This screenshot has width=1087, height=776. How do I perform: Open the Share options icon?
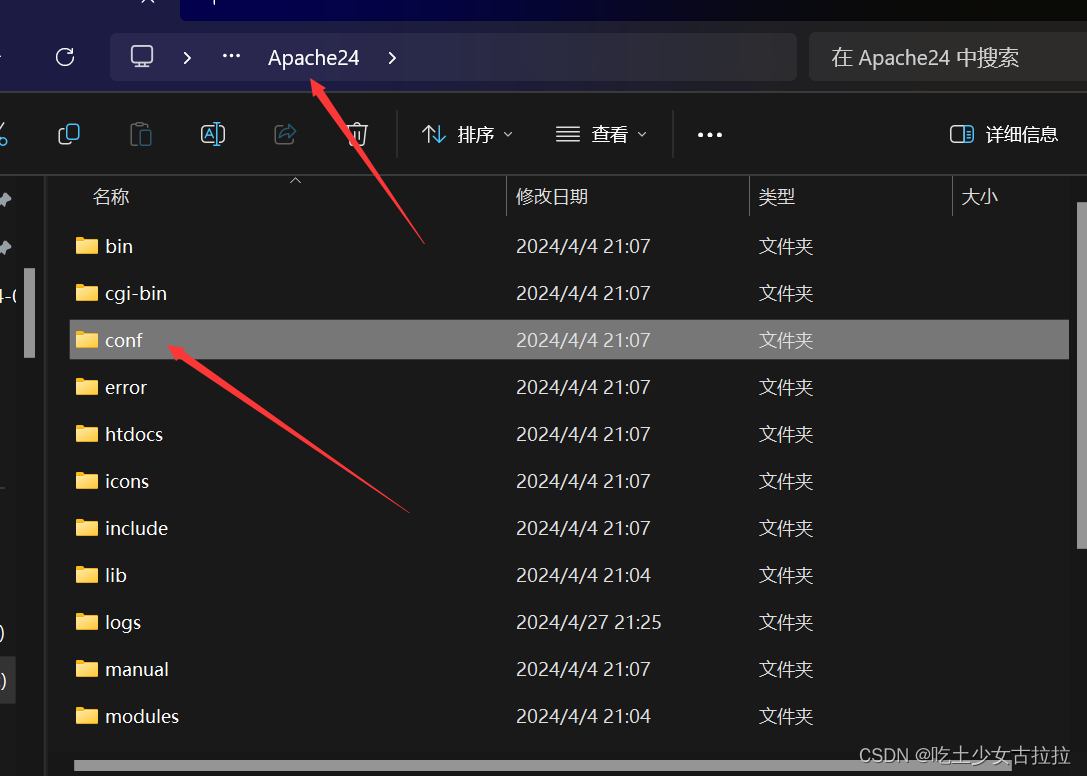(285, 133)
